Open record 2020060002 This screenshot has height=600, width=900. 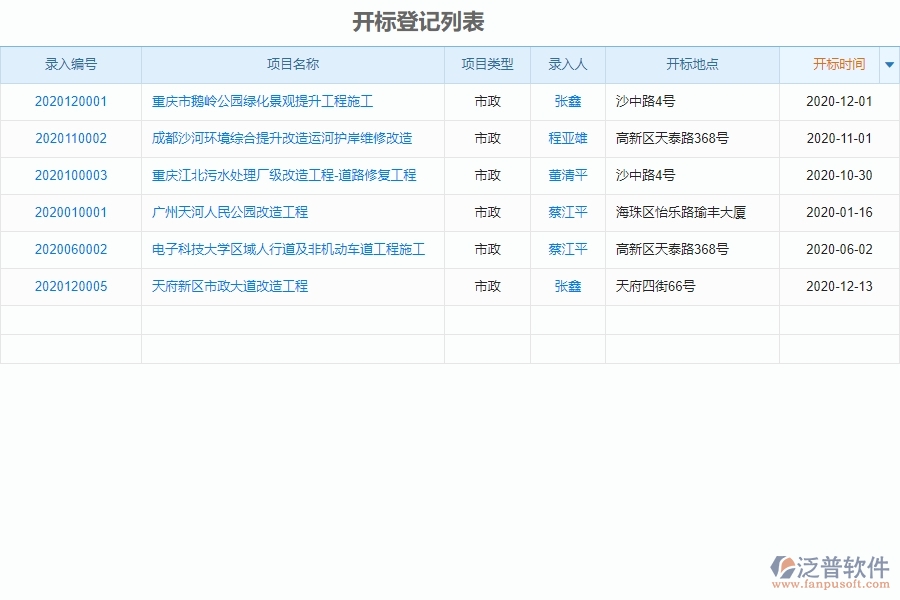point(72,249)
